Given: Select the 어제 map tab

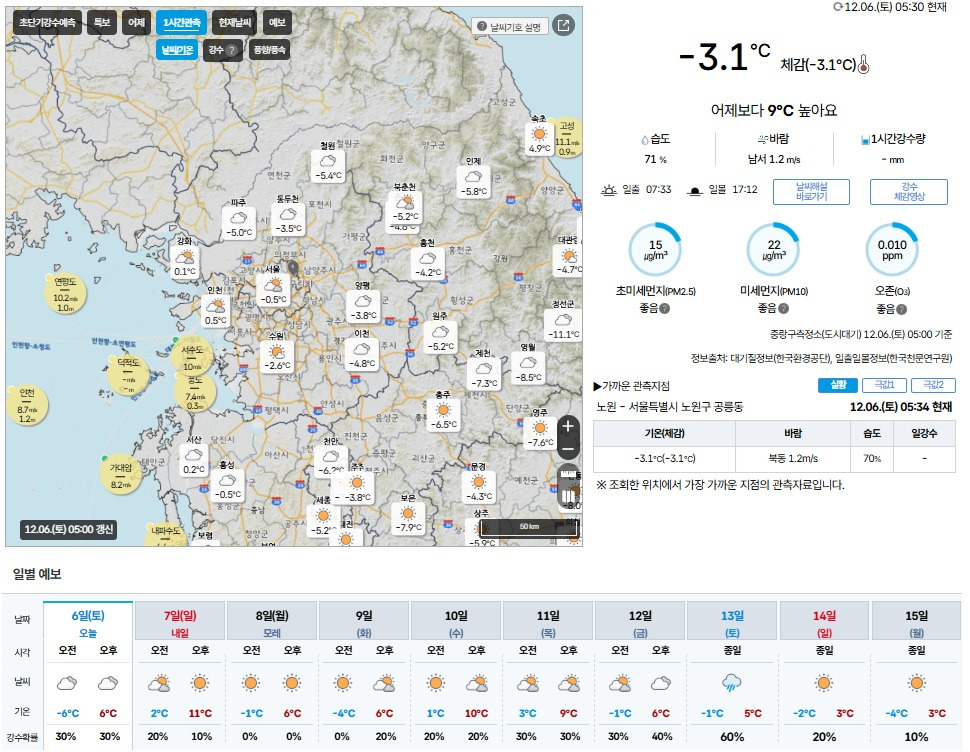Looking at the screenshot, I should pyautogui.click(x=136, y=23).
